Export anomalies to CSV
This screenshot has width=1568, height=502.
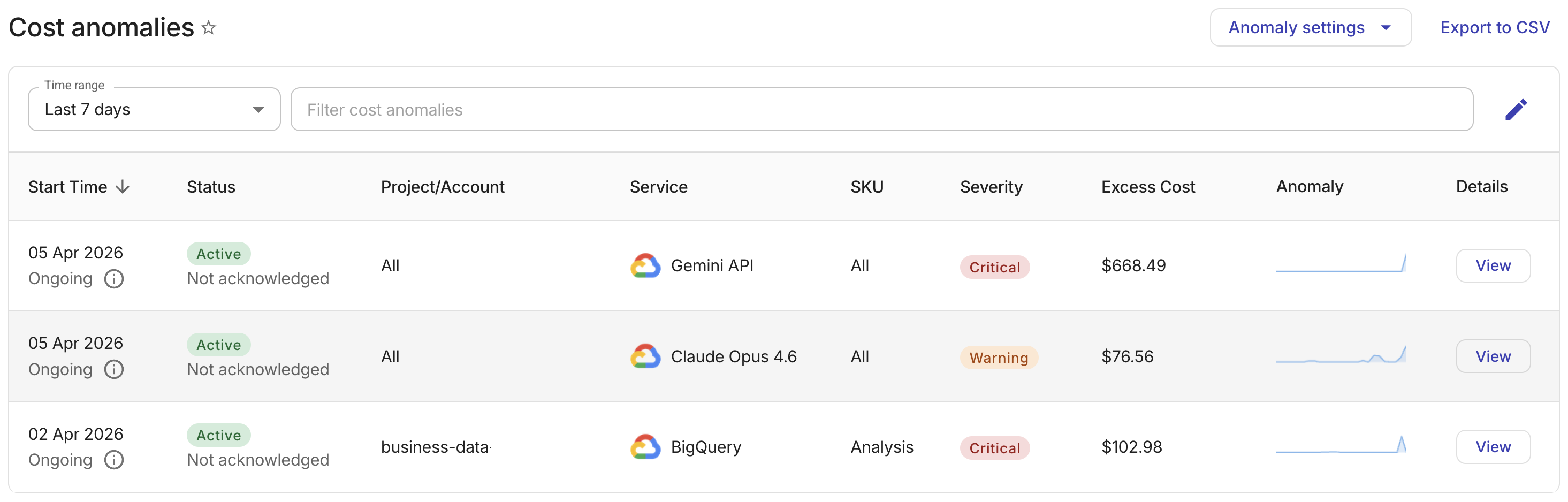coord(1494,28)
